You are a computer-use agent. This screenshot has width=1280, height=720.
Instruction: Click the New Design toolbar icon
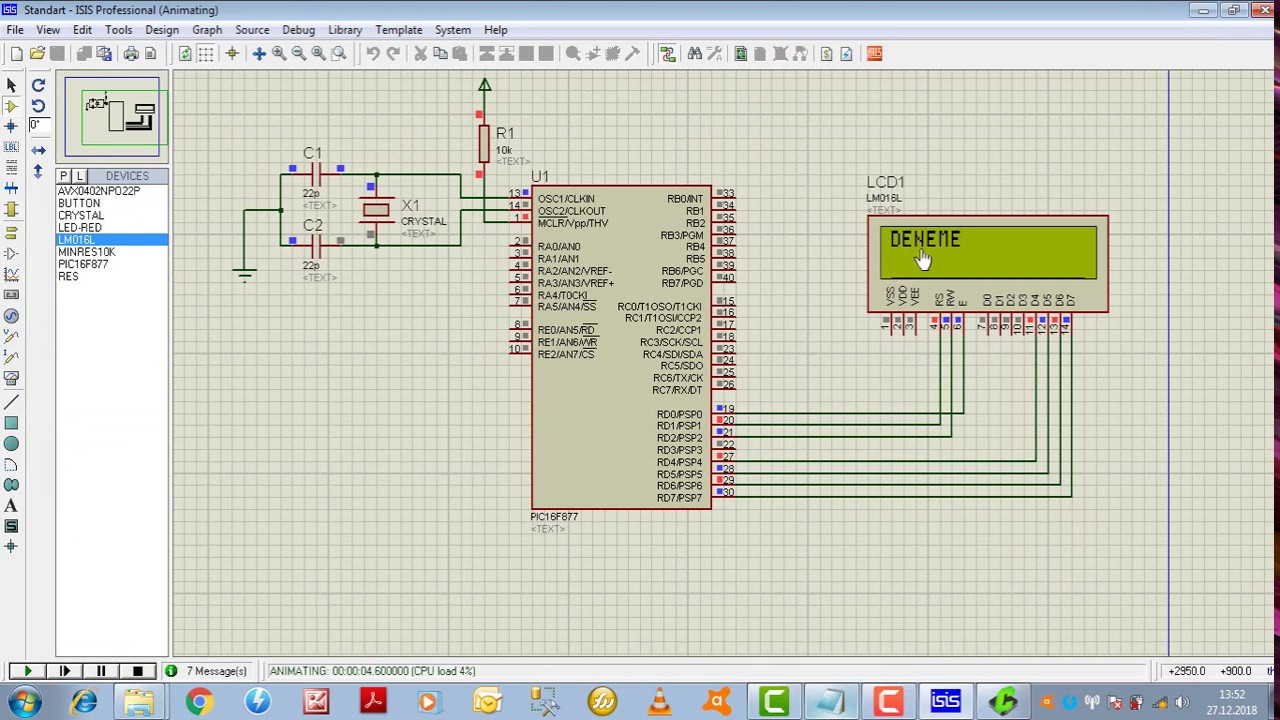pos(17,54)
